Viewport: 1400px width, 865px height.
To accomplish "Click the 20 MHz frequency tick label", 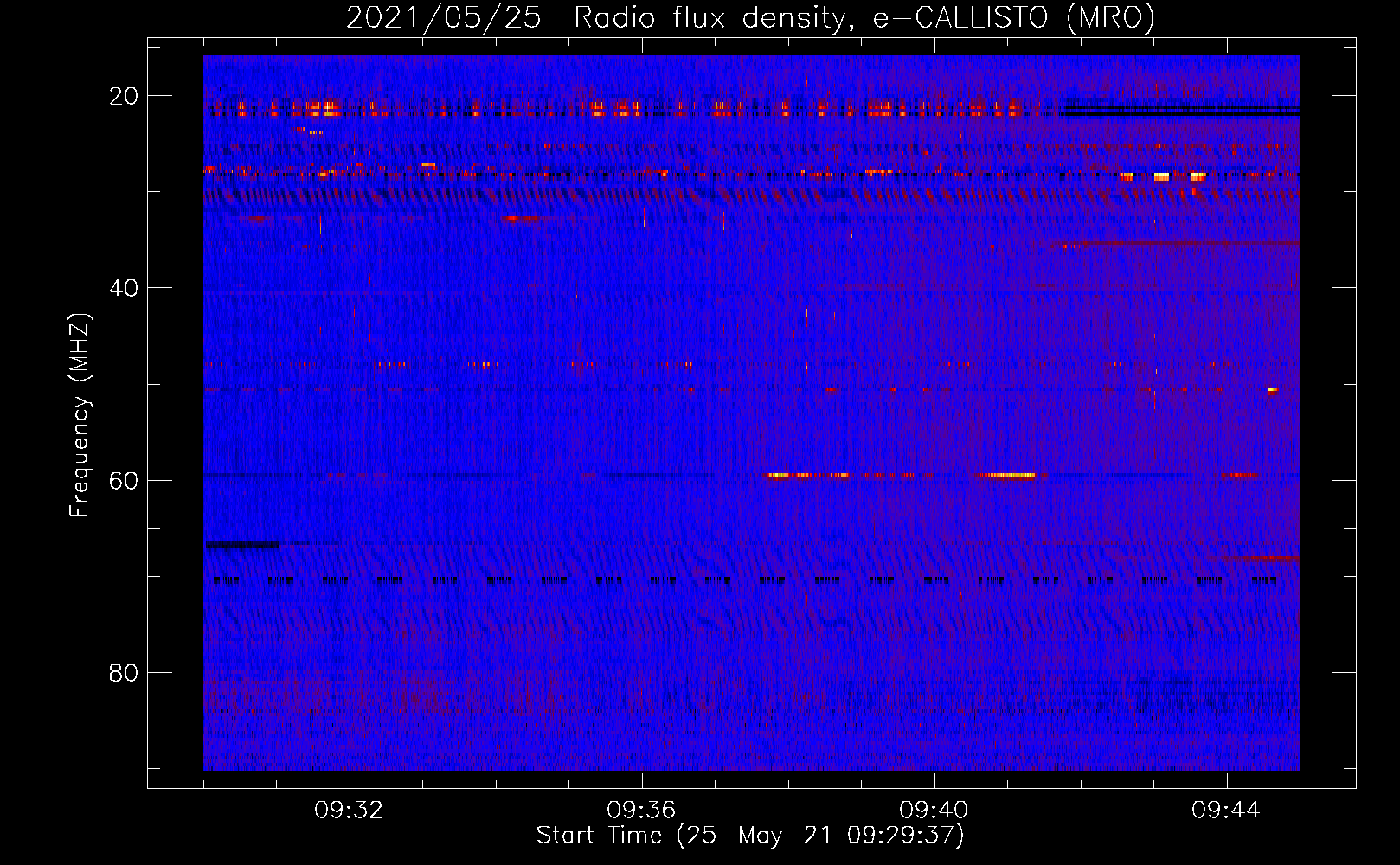I will click(x=124, y=96).
